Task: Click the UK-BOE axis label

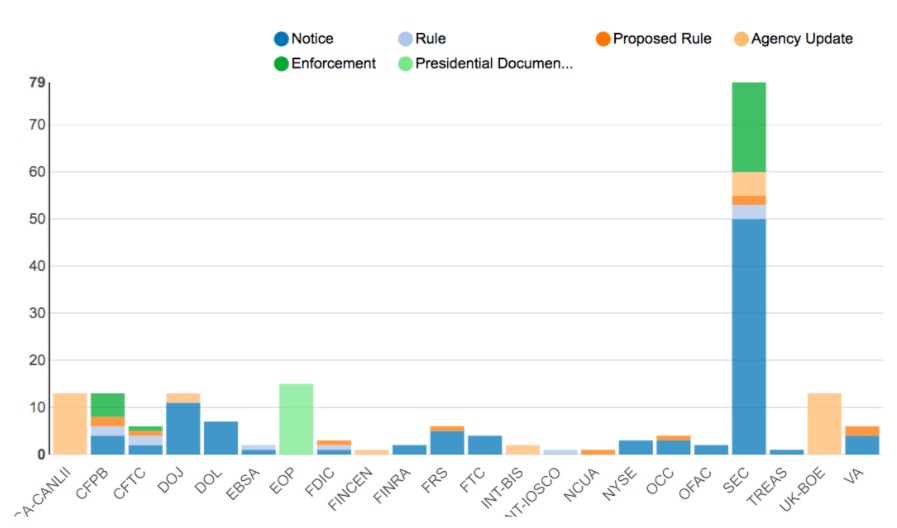Action: (803, 490)
